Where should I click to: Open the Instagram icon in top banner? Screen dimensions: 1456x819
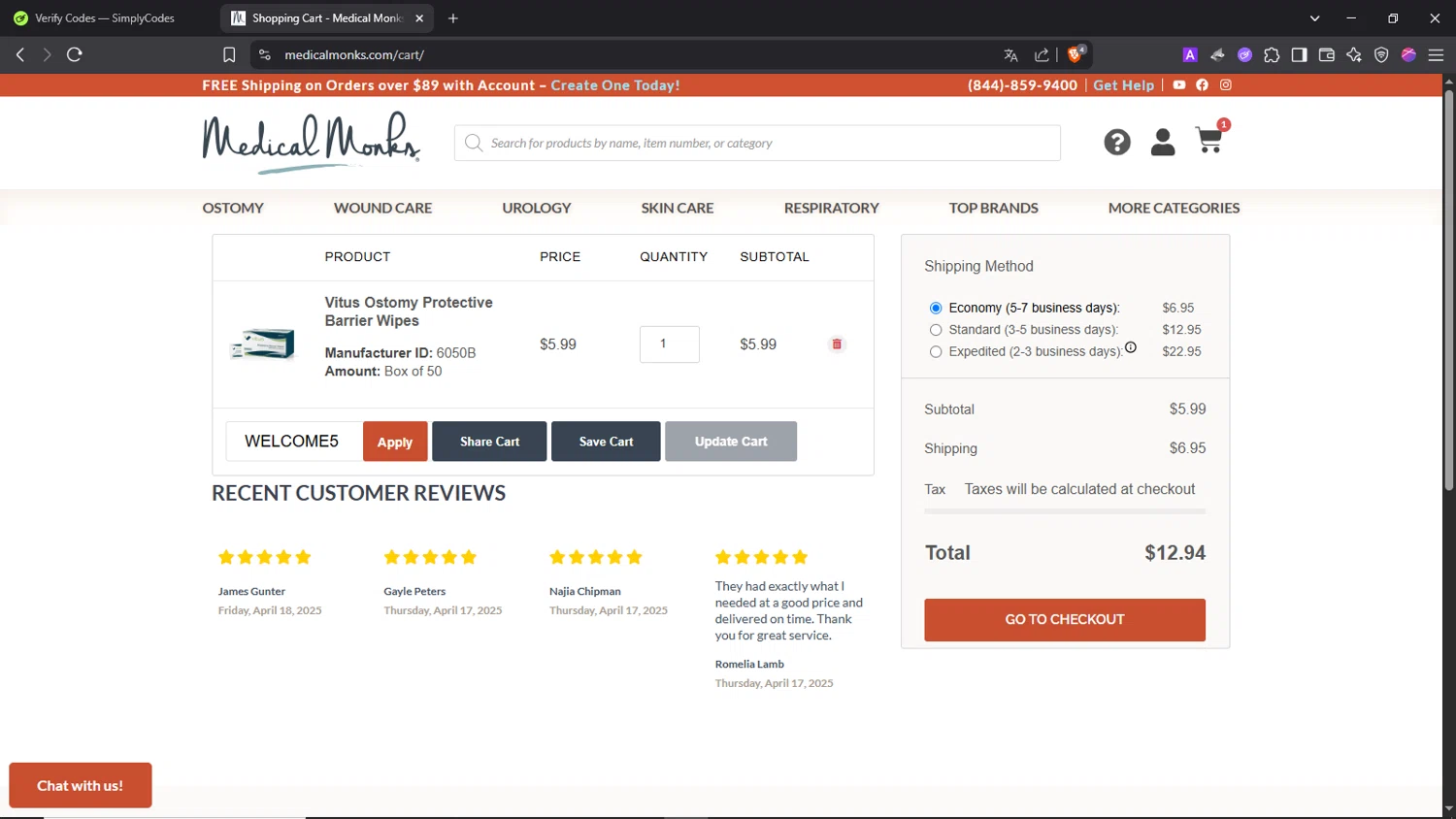point(1226,85)
